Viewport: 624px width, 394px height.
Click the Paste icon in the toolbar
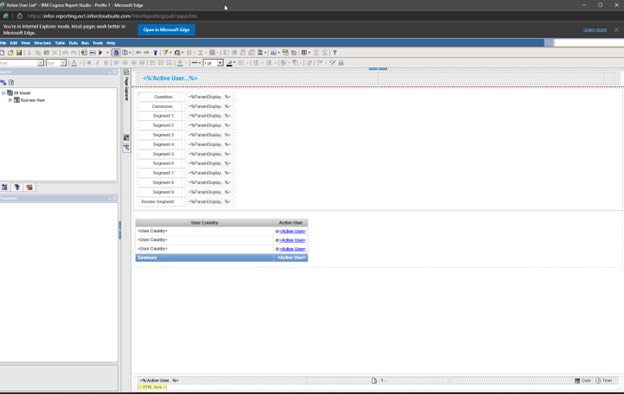tap(47, 53)
